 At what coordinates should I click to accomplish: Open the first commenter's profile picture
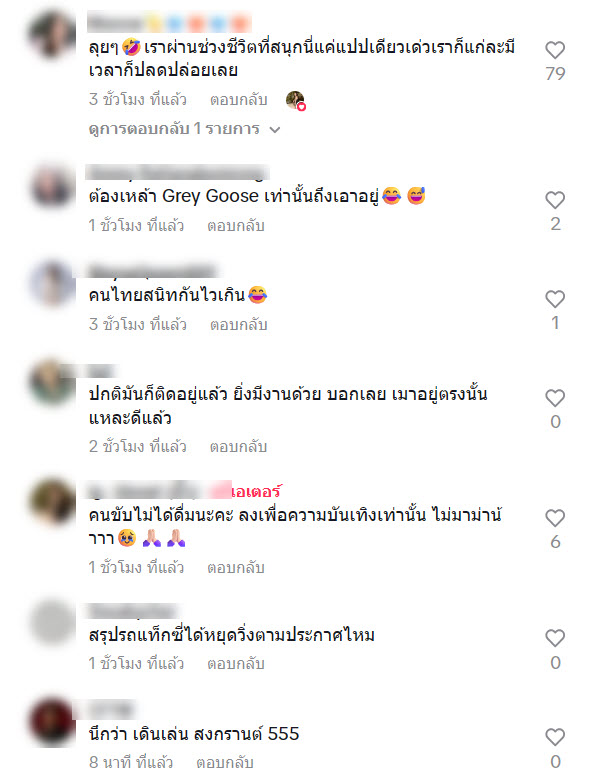point(51,35)
